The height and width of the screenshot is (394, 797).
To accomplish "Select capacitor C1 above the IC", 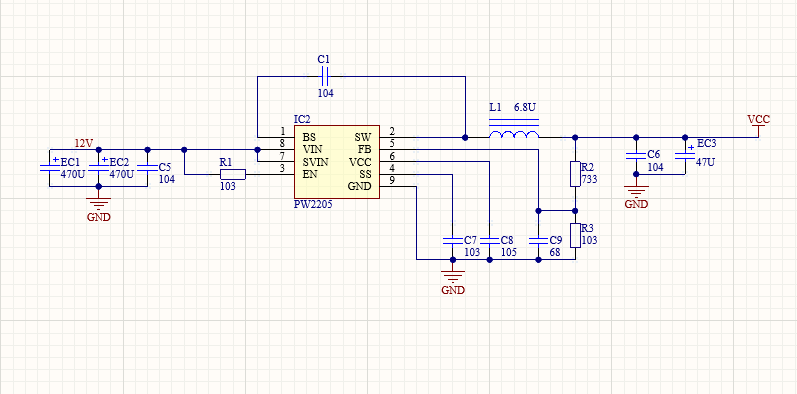I will 324,77.
